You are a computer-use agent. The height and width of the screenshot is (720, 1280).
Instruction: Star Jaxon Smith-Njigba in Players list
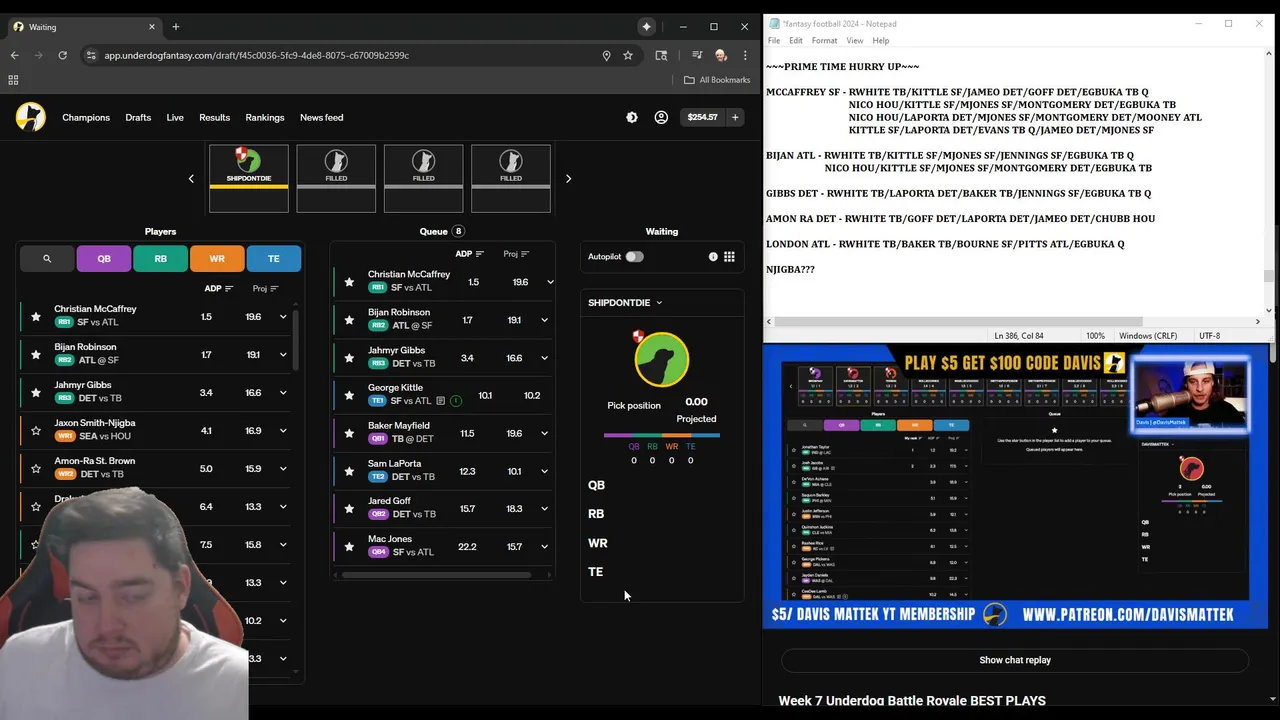point(36,431)
